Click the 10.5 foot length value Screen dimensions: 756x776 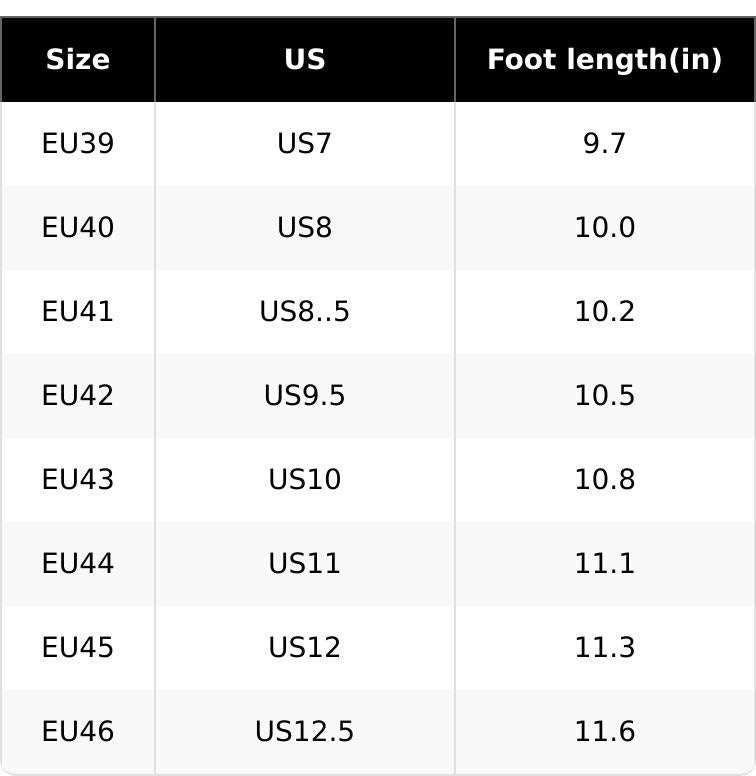pyautogui.click(x=605, y=395)
